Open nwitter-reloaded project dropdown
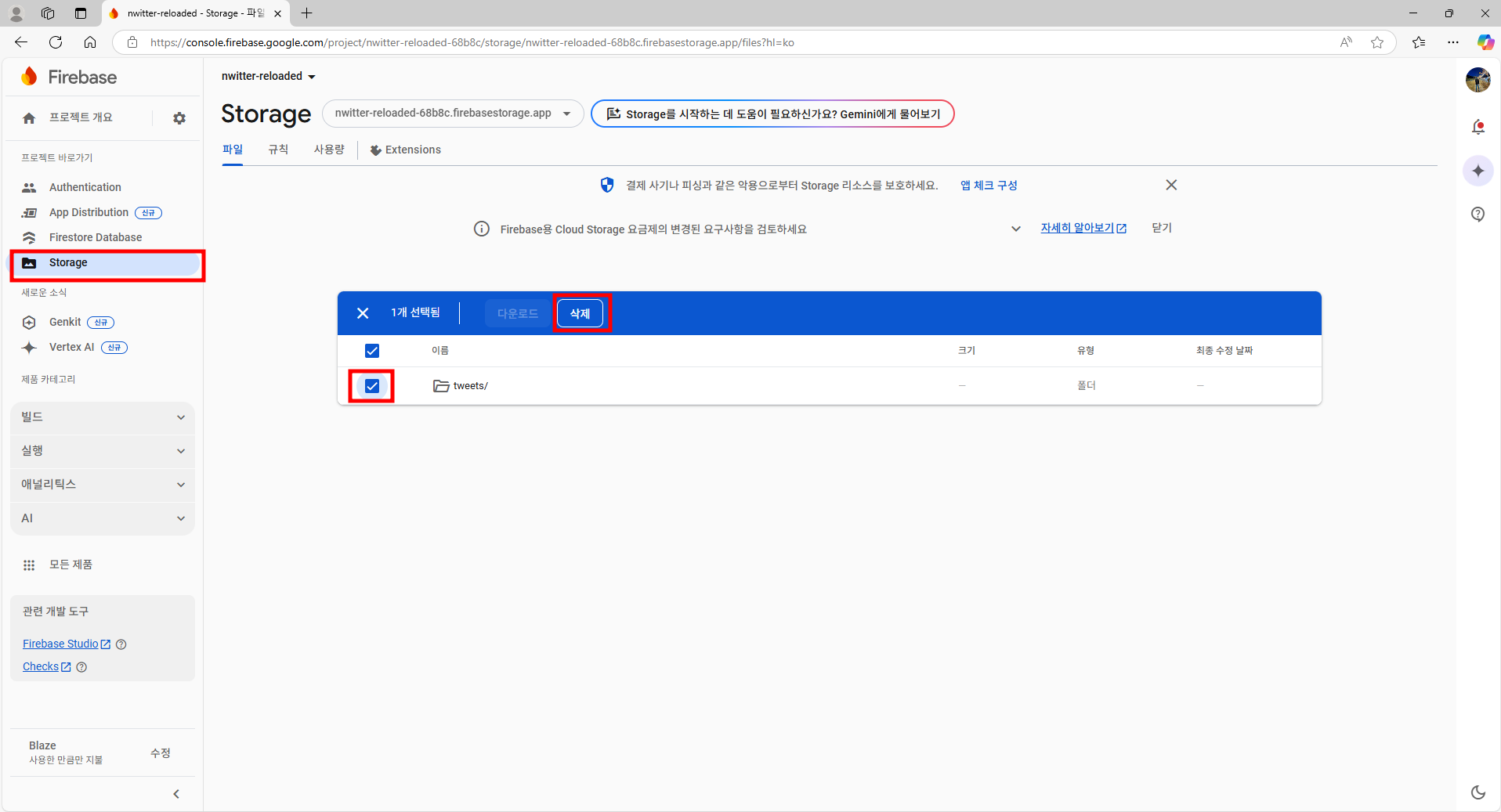Screen dimensions: 1501x812 point(269,76)
